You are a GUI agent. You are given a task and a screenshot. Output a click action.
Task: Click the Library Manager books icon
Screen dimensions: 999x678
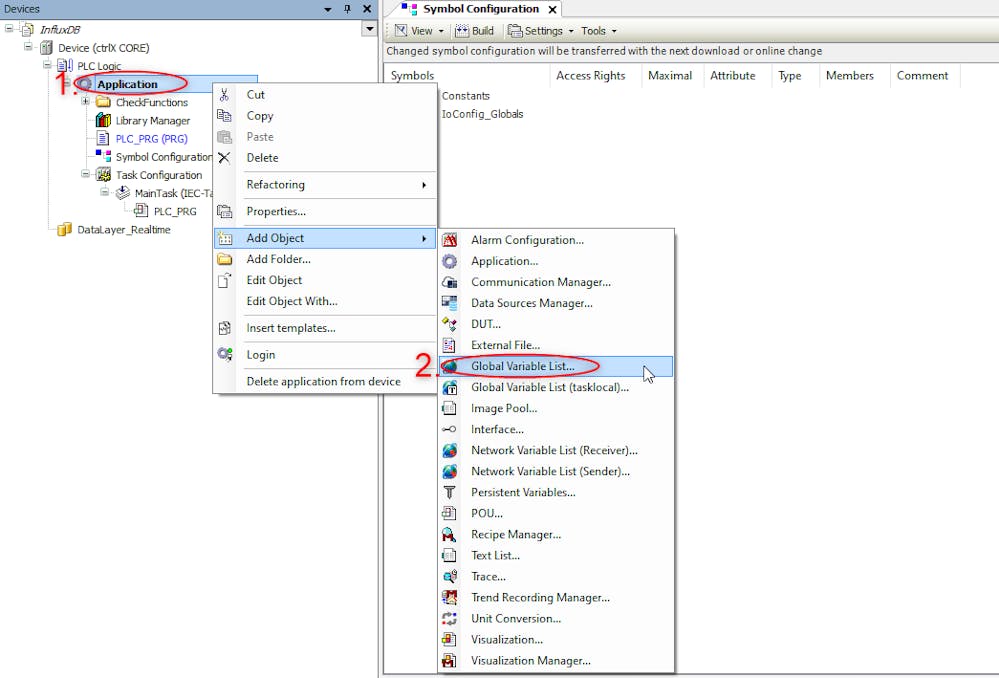(103, 120)
